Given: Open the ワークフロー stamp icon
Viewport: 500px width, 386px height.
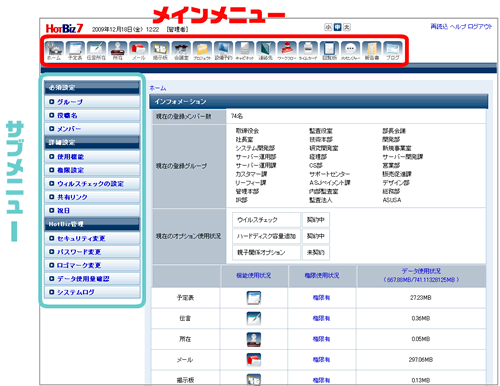Looking at the screenshot, I should click(x=287, y=50).
